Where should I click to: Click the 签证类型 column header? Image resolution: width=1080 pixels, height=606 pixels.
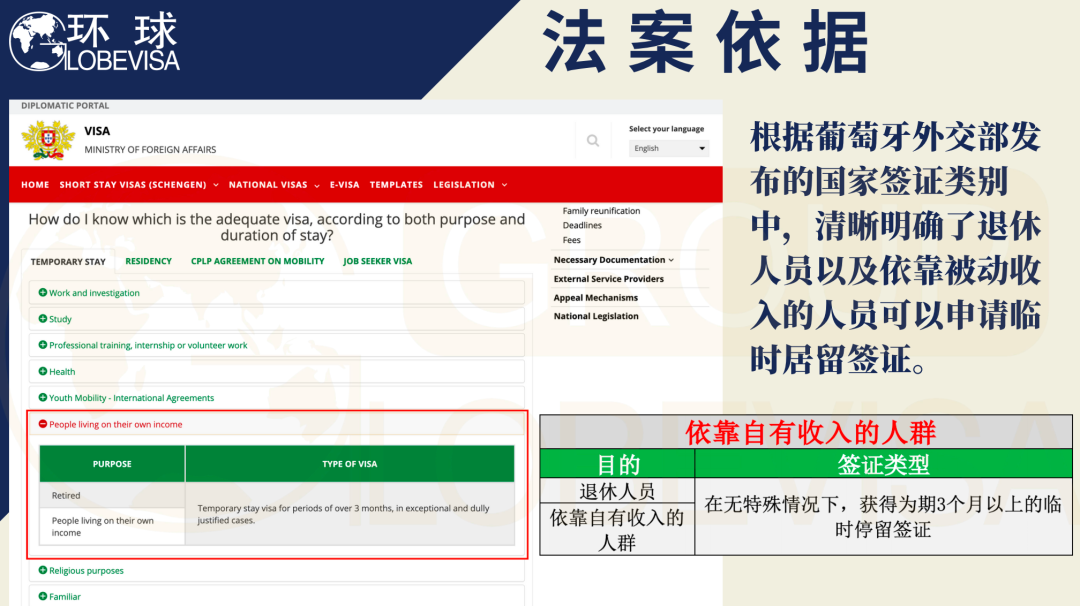pyautogui.click(x=883, y=465)
